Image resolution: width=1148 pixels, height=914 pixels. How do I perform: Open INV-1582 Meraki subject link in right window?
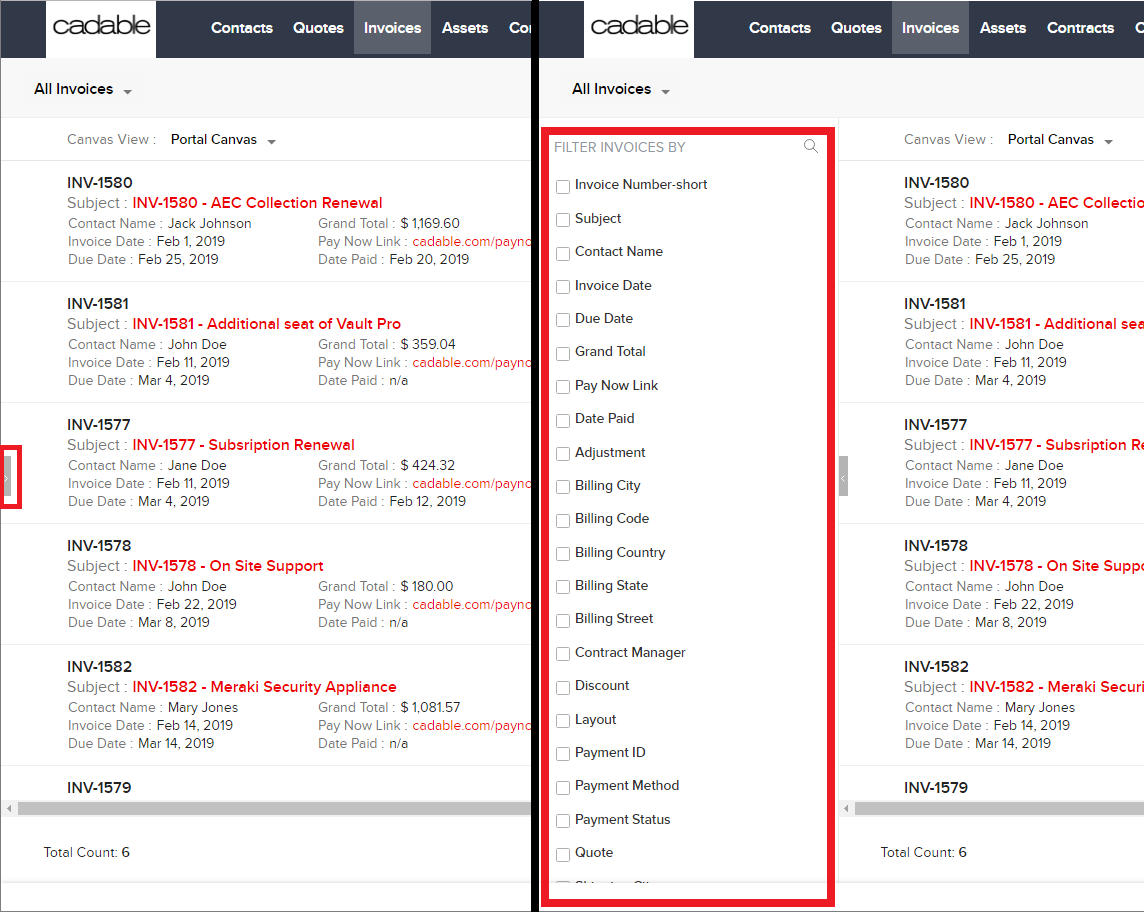click(1056, 686)
